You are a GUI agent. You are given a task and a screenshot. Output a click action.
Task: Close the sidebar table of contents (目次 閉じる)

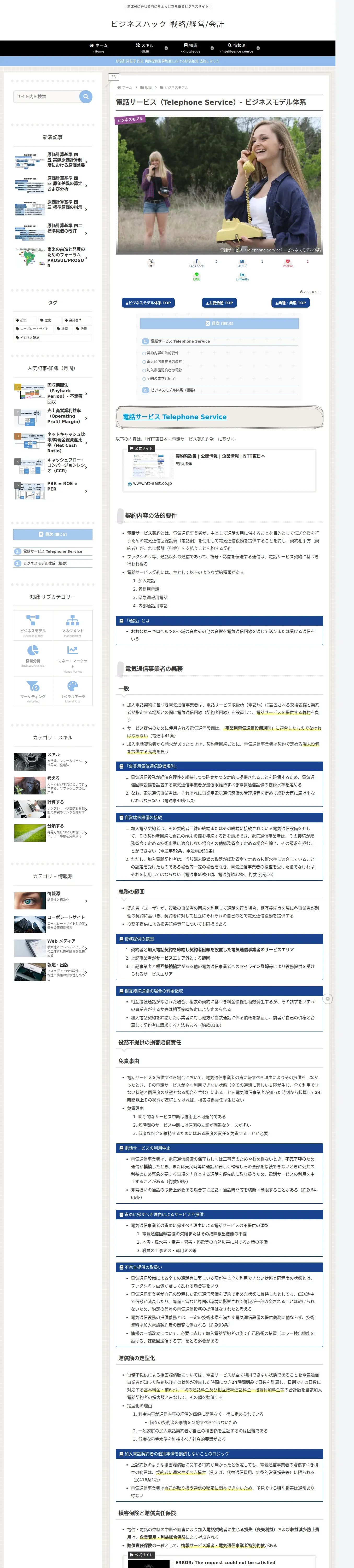click(x=53, y=534)
